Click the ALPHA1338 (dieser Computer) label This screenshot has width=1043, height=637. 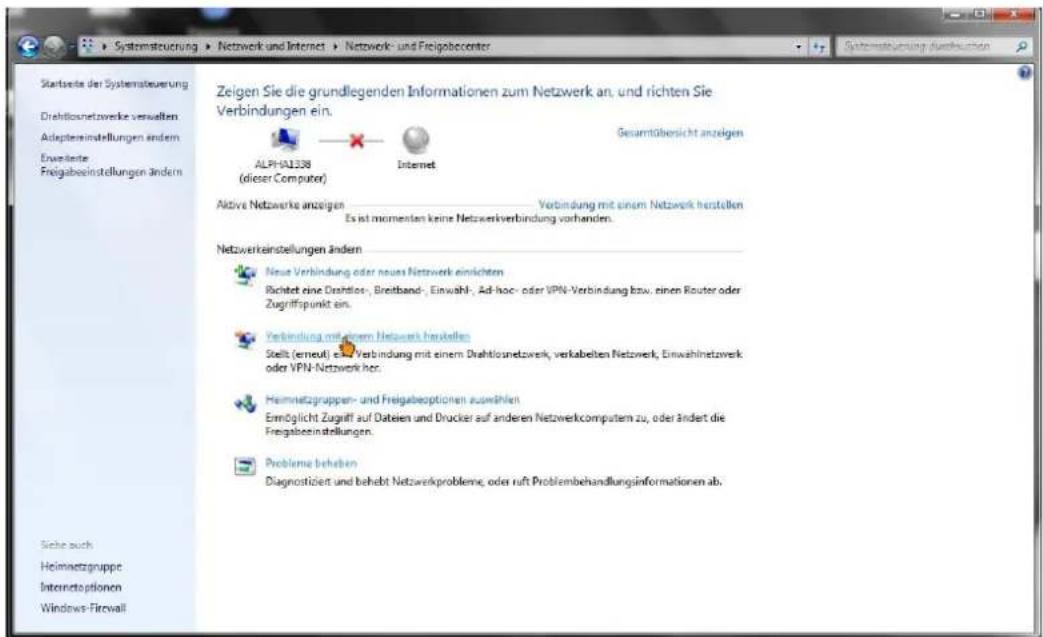[x=283, y=171]
